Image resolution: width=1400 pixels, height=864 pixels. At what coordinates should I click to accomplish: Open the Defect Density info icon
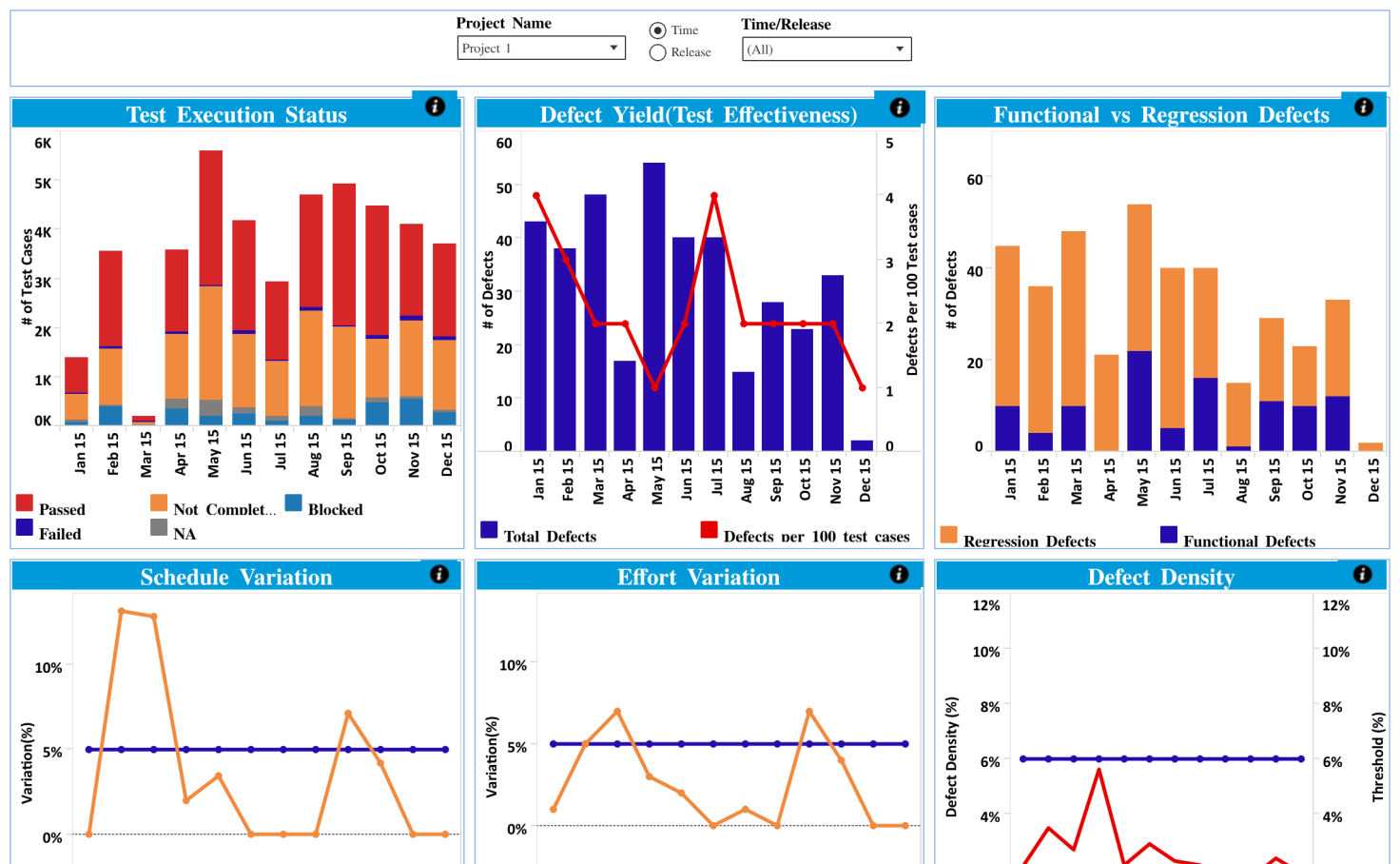coord(1363,574)
